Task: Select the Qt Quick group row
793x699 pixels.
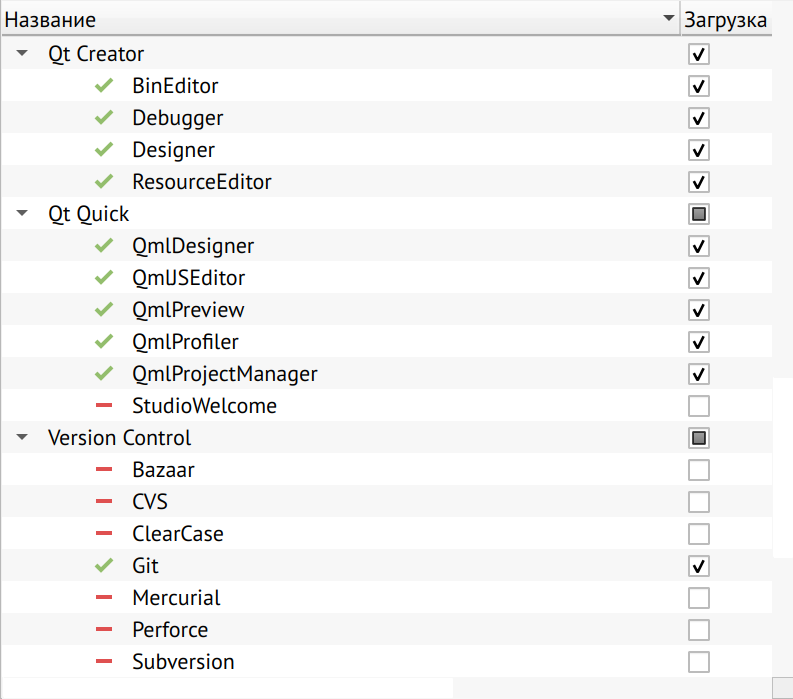Action: [x=387, y=213]
